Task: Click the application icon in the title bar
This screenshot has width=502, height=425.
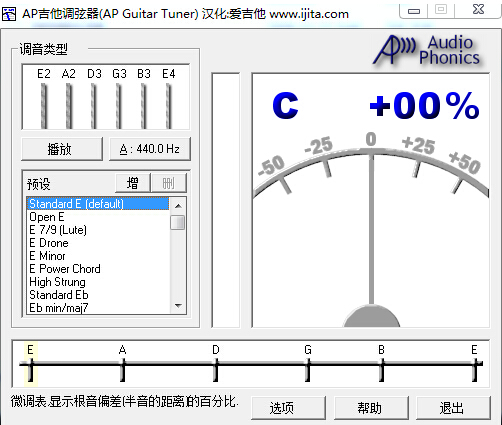Action: click(x=9, y=14)
